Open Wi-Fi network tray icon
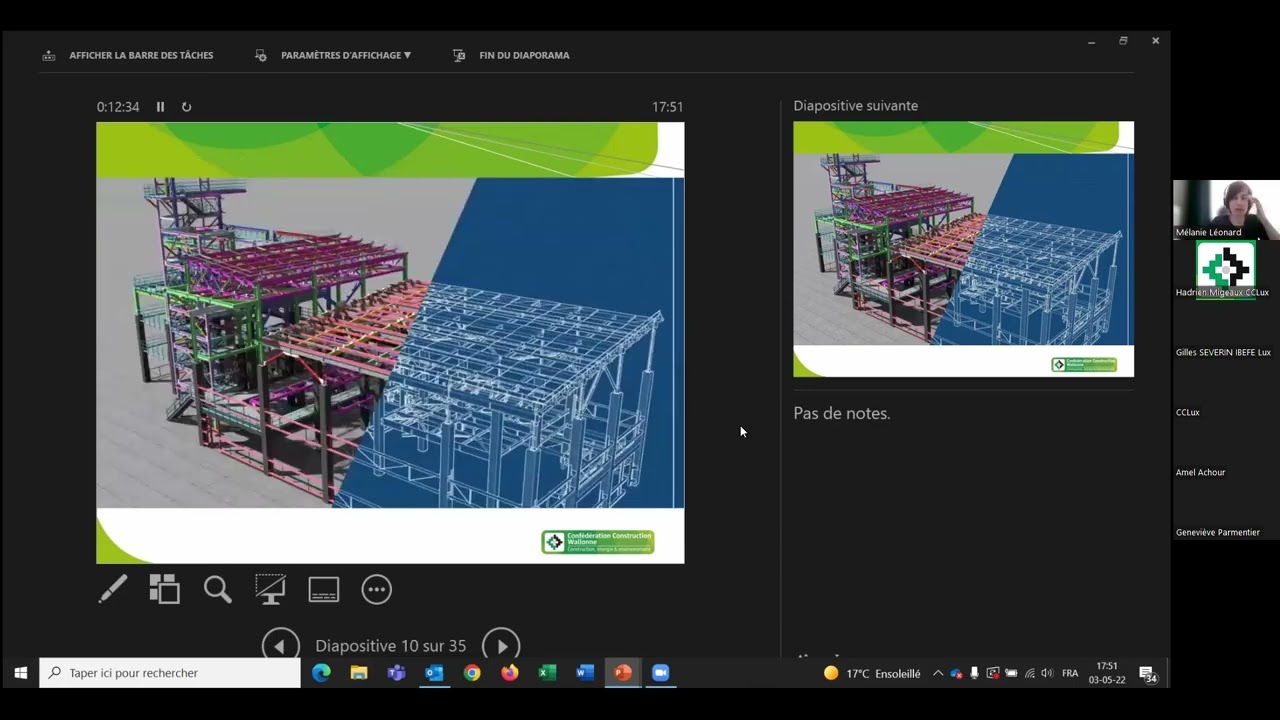This screenshot has height=720, width=1280. coord(1029,673)
